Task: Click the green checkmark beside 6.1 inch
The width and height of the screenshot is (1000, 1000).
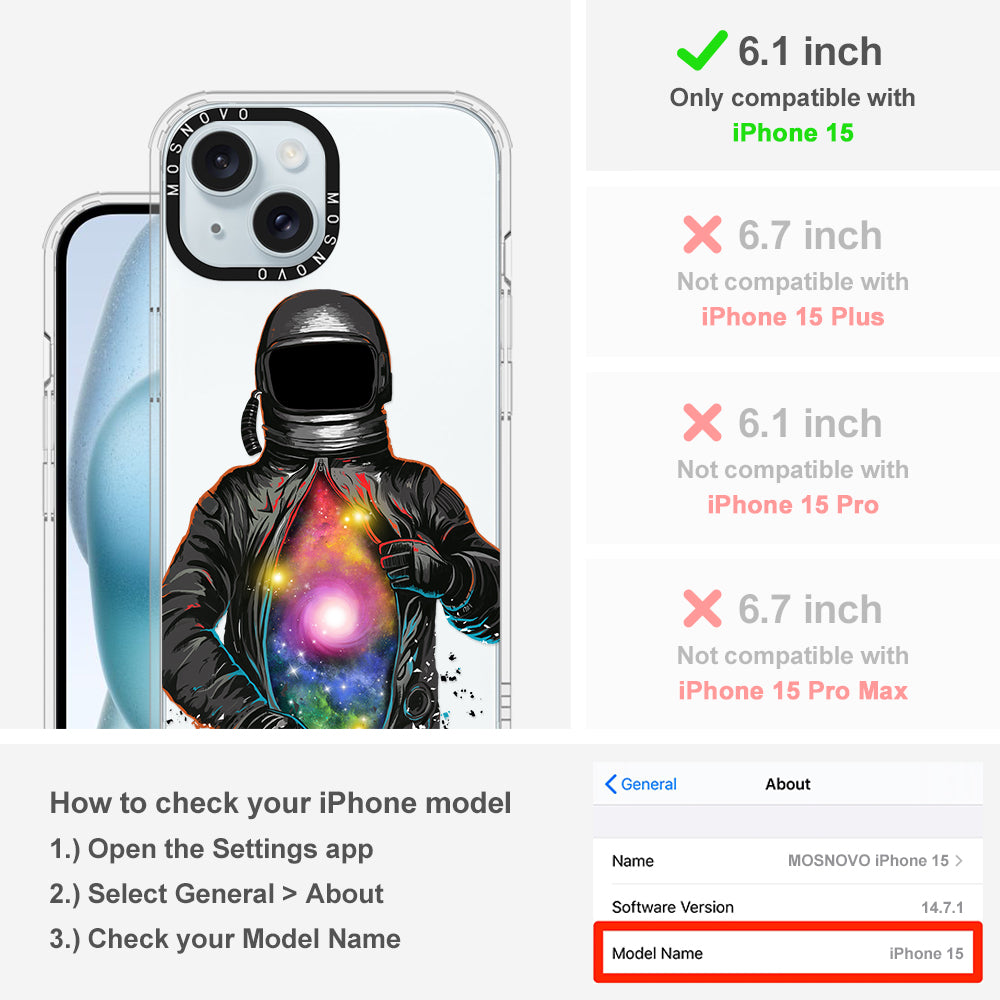Action: (702, 50)
